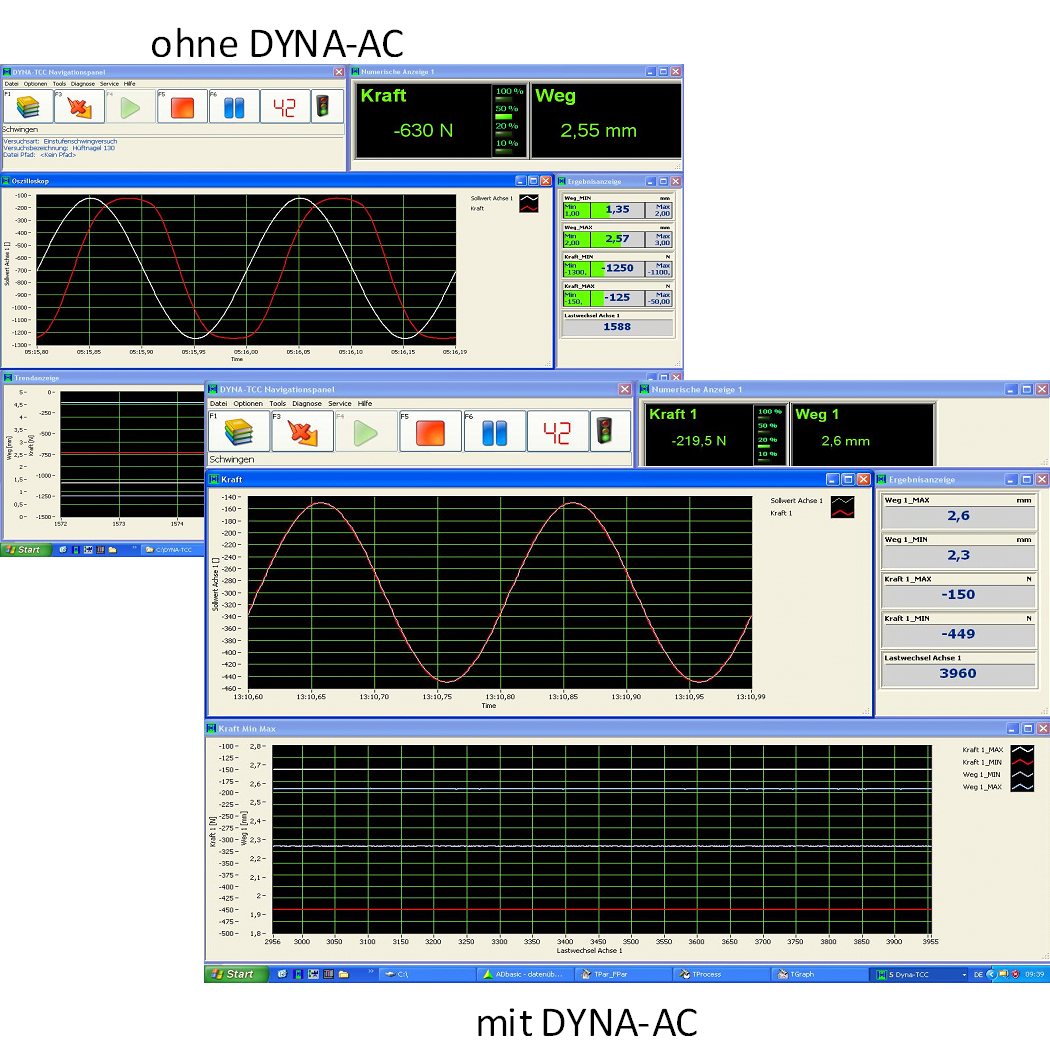The height and width of the screenshot is (1050, 1050).
Task: Open Hilfe menu in panel above Kraft window
Action: click(365, 403)
